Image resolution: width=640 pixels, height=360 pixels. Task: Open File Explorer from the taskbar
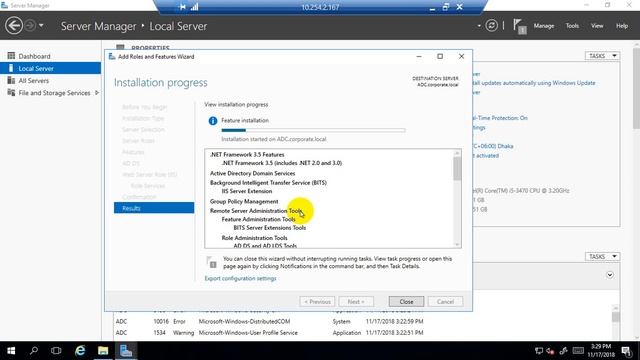point(103,351)
